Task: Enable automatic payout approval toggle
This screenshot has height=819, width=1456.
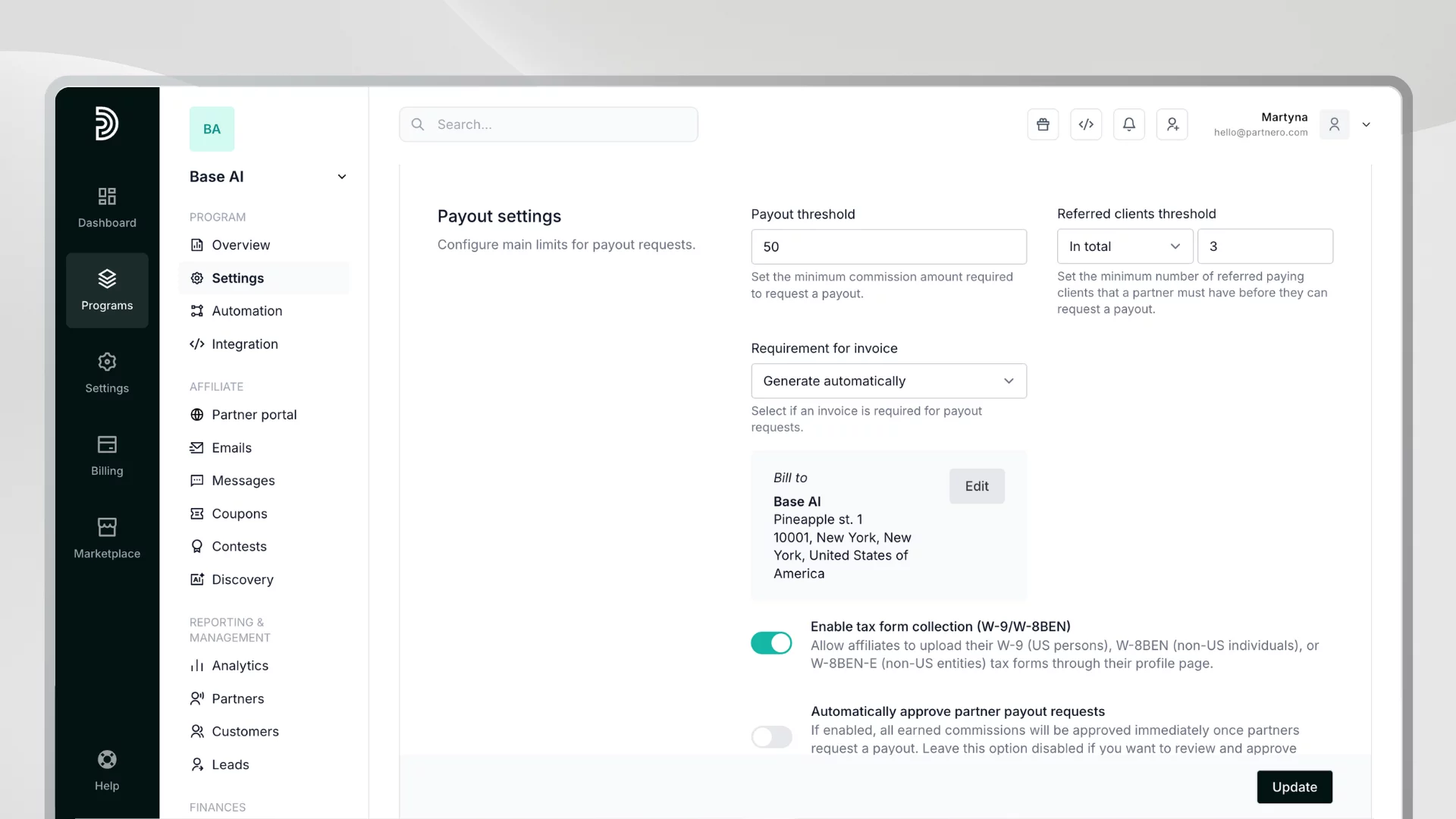Action: [771, 736]
